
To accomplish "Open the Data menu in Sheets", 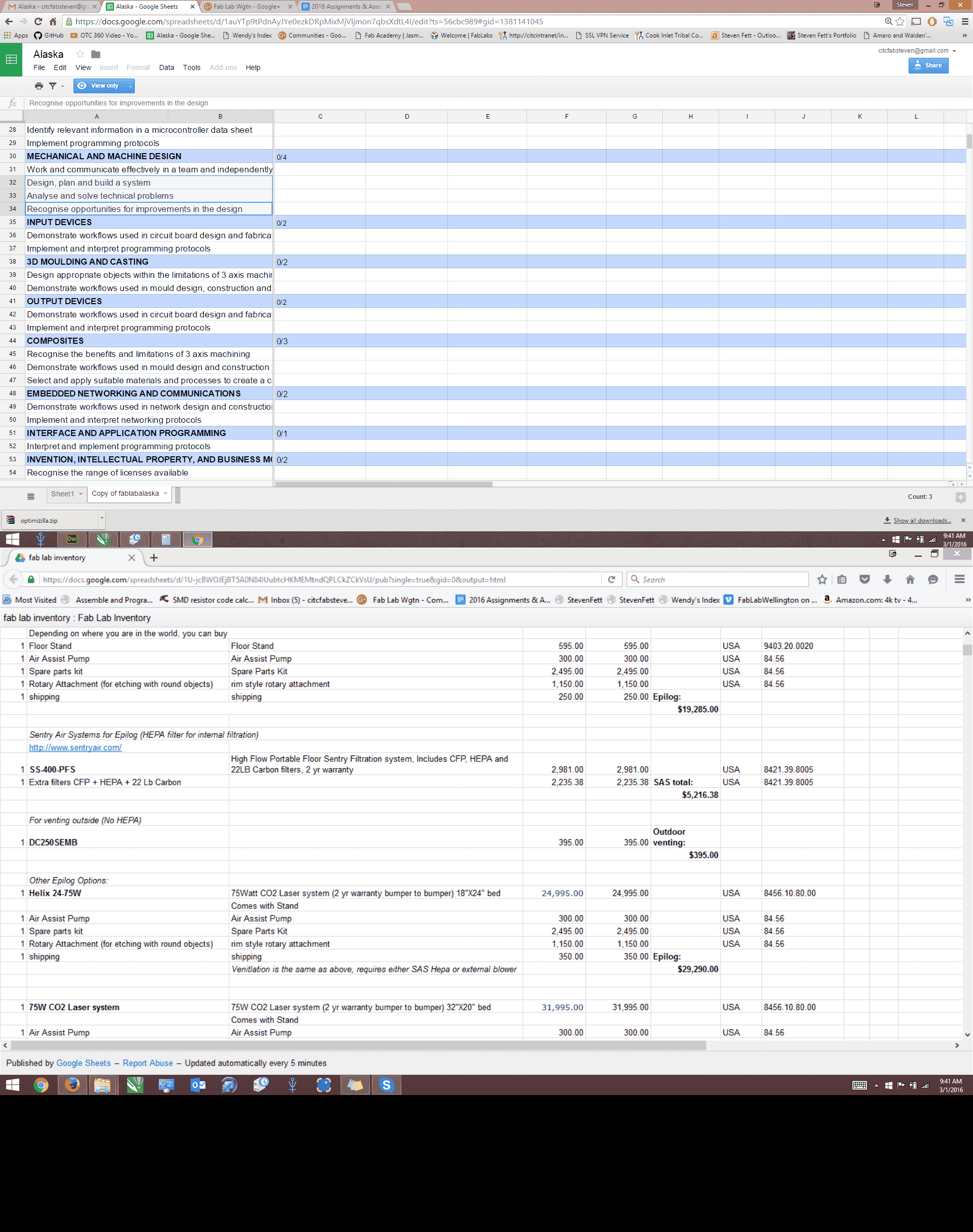I will pyautogui.click(x=166, y=67).
